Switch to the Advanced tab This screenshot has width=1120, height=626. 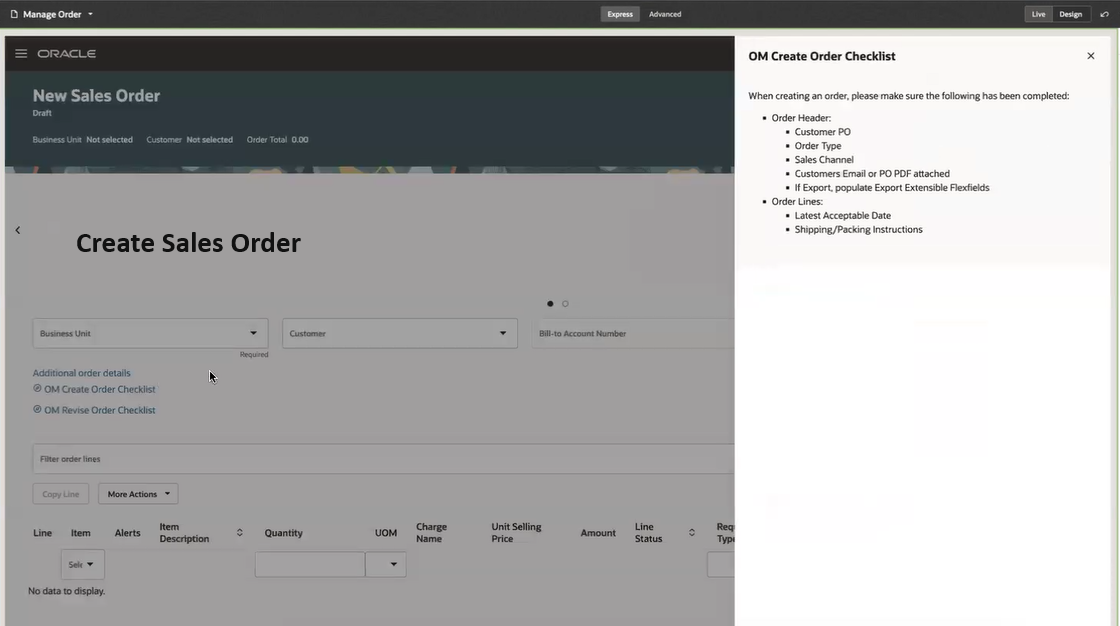pos(664,14)
